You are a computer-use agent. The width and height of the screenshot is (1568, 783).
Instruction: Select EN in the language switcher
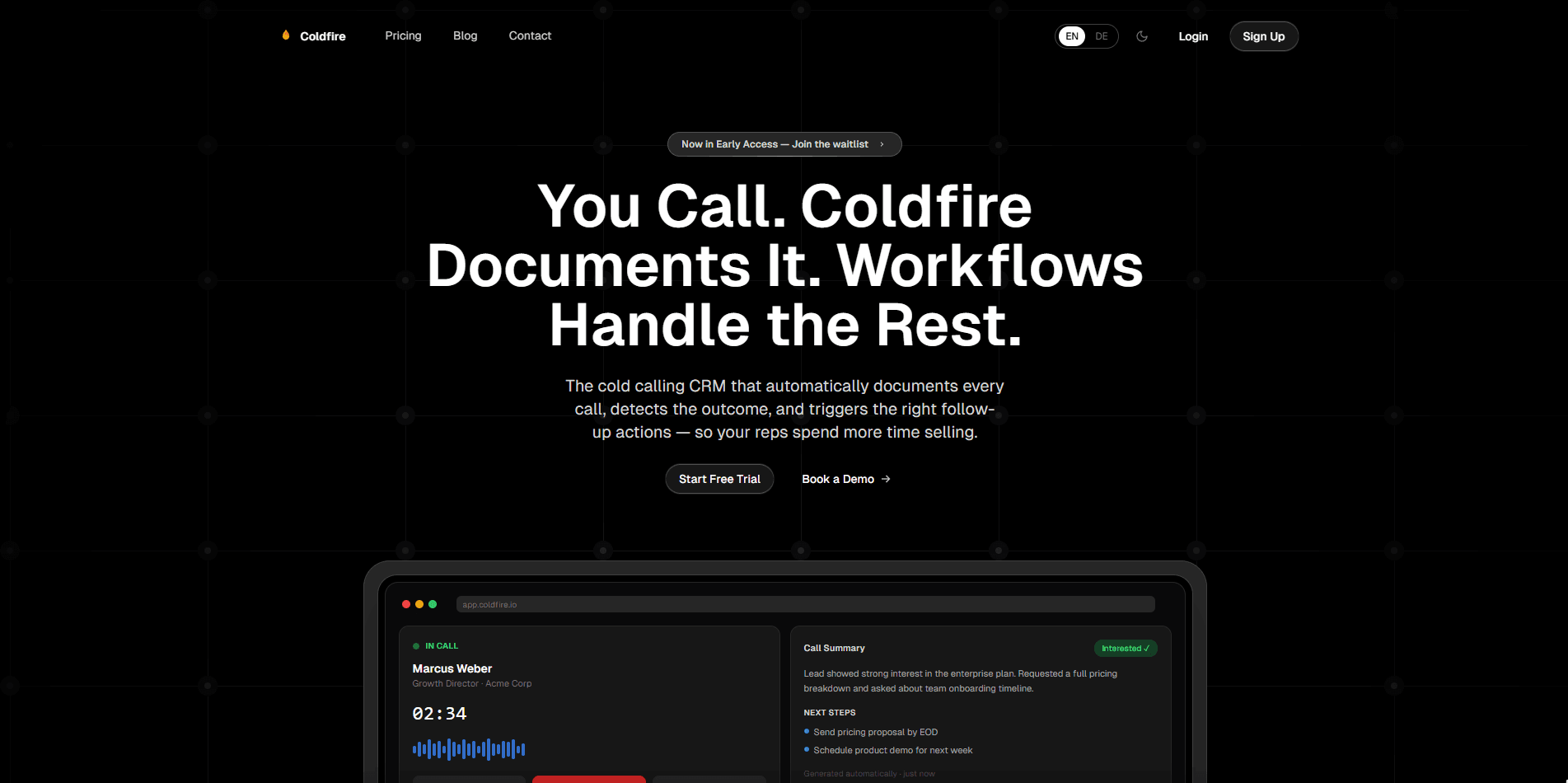pyautogui.click(x=1071, y=36)
